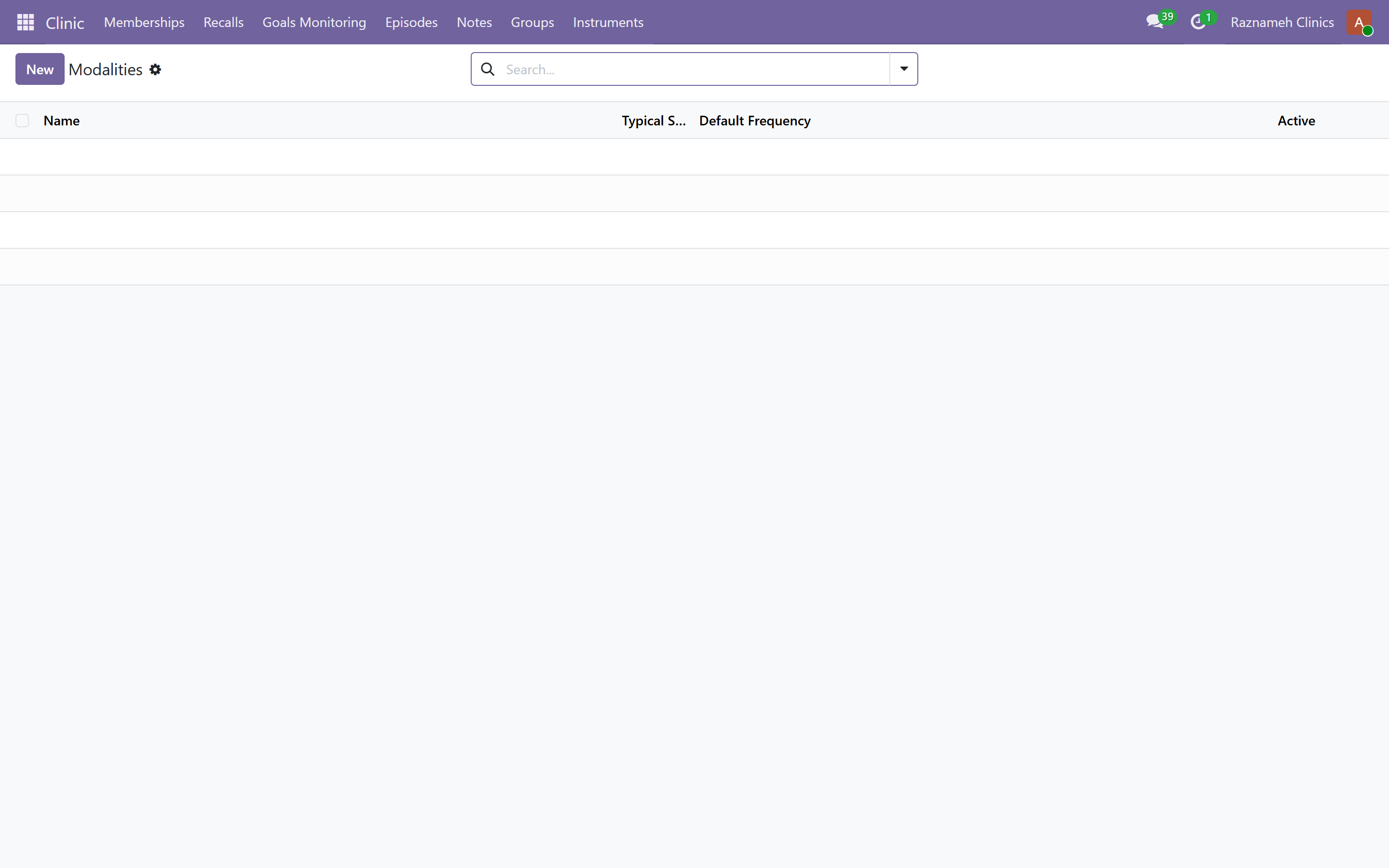This screenshot has width=1389, height=868.
Task: Open the Episodes menu
Action: (x=411, y=22)
